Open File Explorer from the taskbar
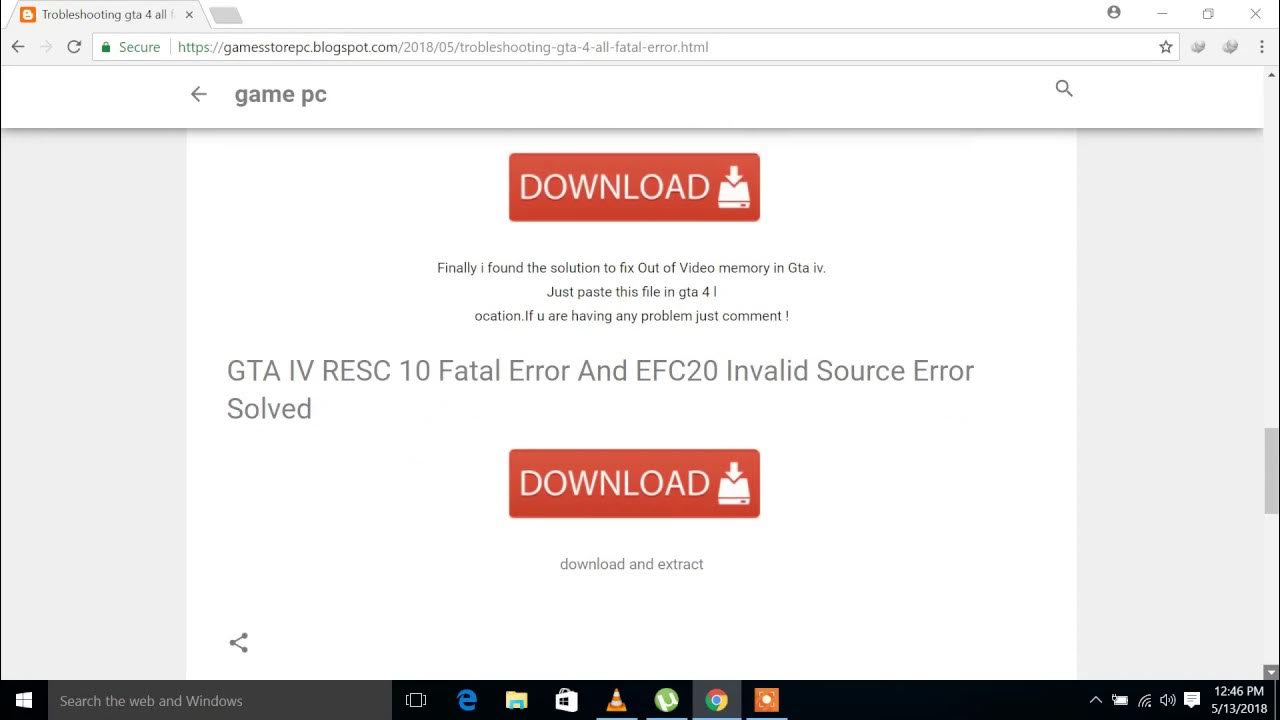Viewport: 1280px width, 720px height. coord(516,700)
